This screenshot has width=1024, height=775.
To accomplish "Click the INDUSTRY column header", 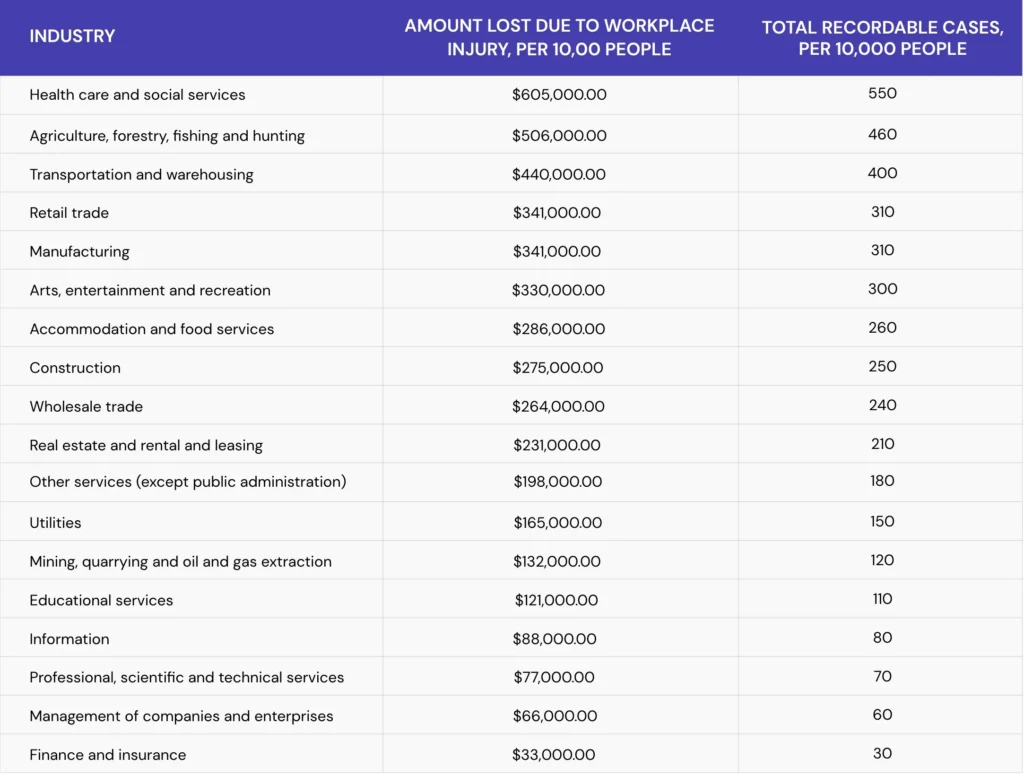I will point(72,36).
